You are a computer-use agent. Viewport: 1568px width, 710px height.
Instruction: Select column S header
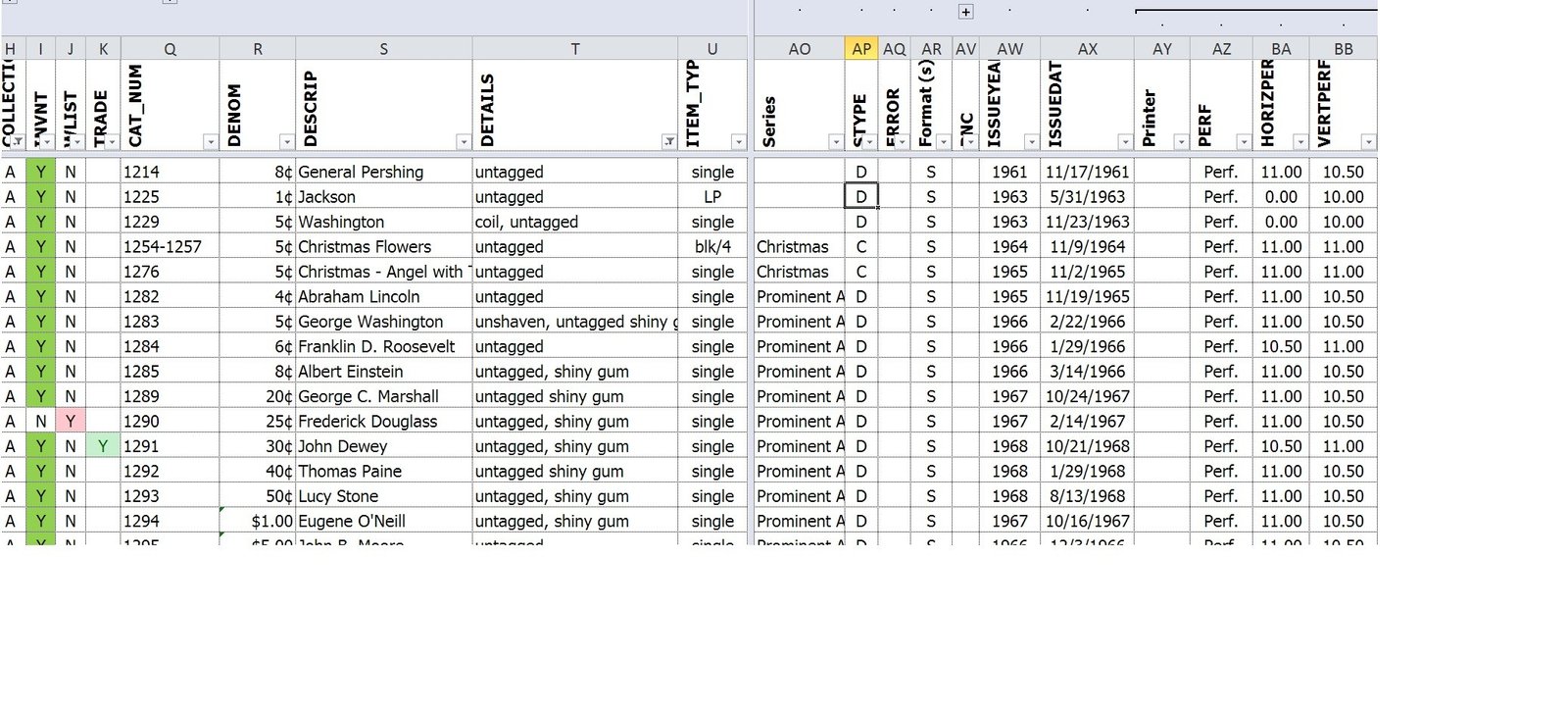[x=383, y=49]
